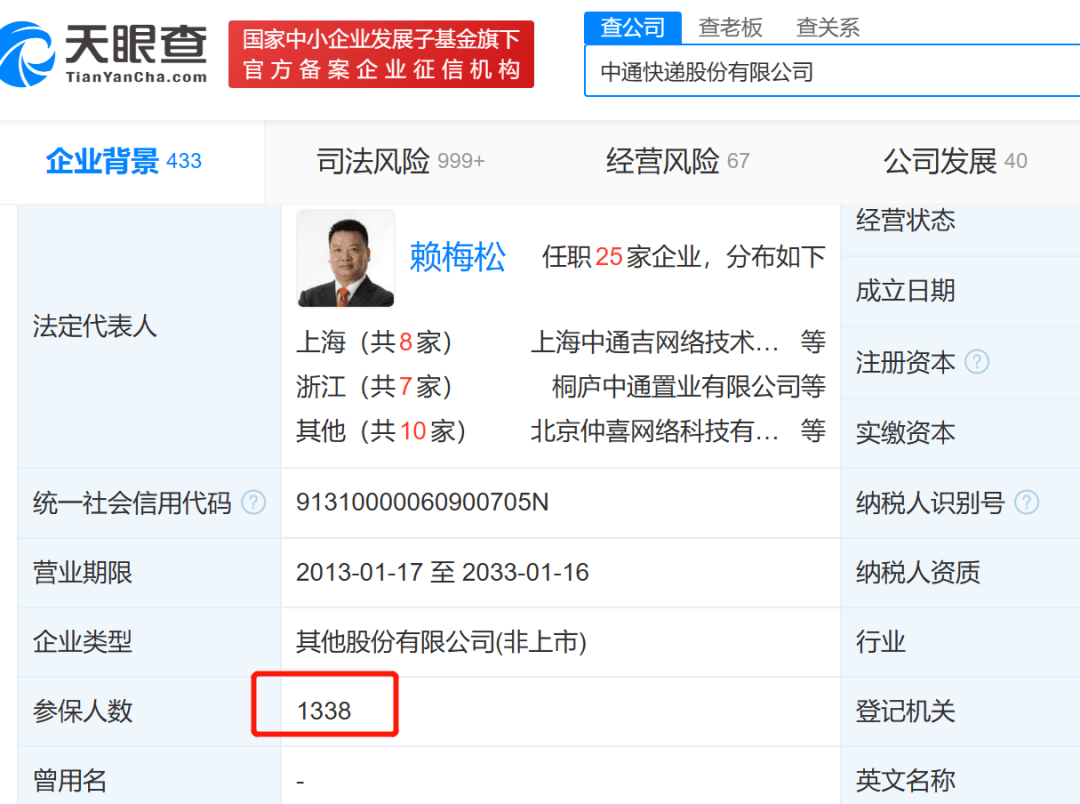Click the 赖梅松 profile photo
The image size is (1080, 804).
[x=345, y=258]
